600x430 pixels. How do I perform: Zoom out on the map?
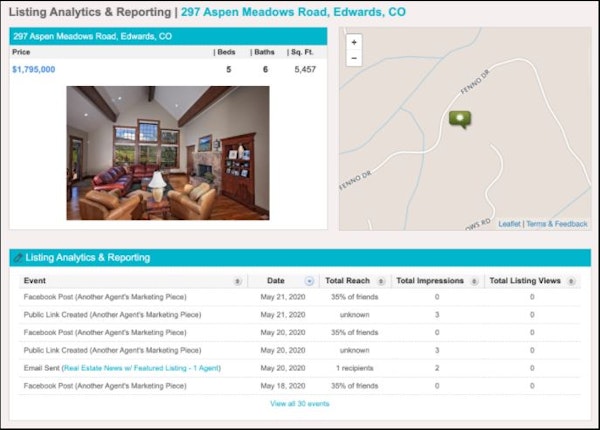coord(354,59)
